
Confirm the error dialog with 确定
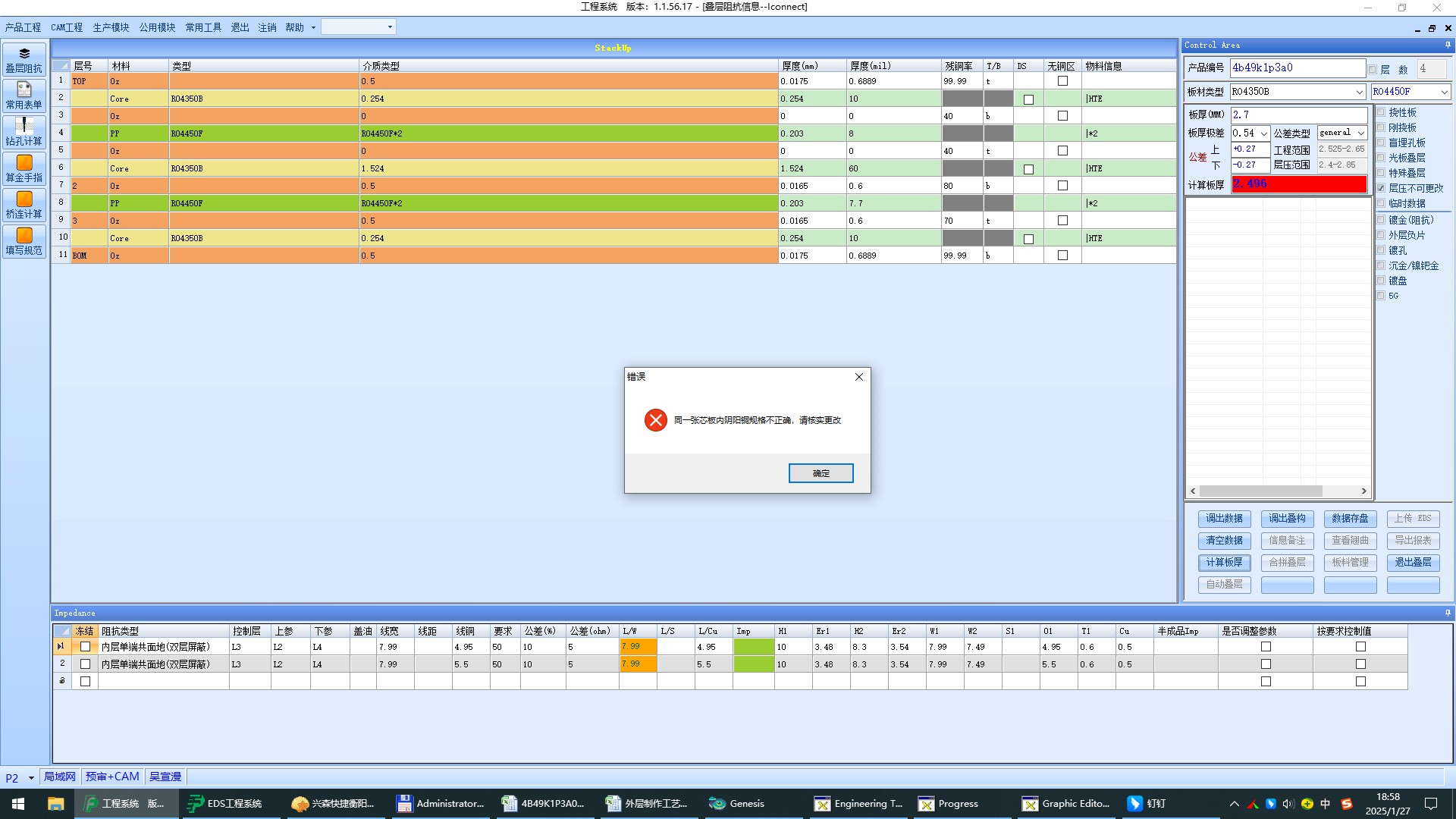click(x=821, y=473)
